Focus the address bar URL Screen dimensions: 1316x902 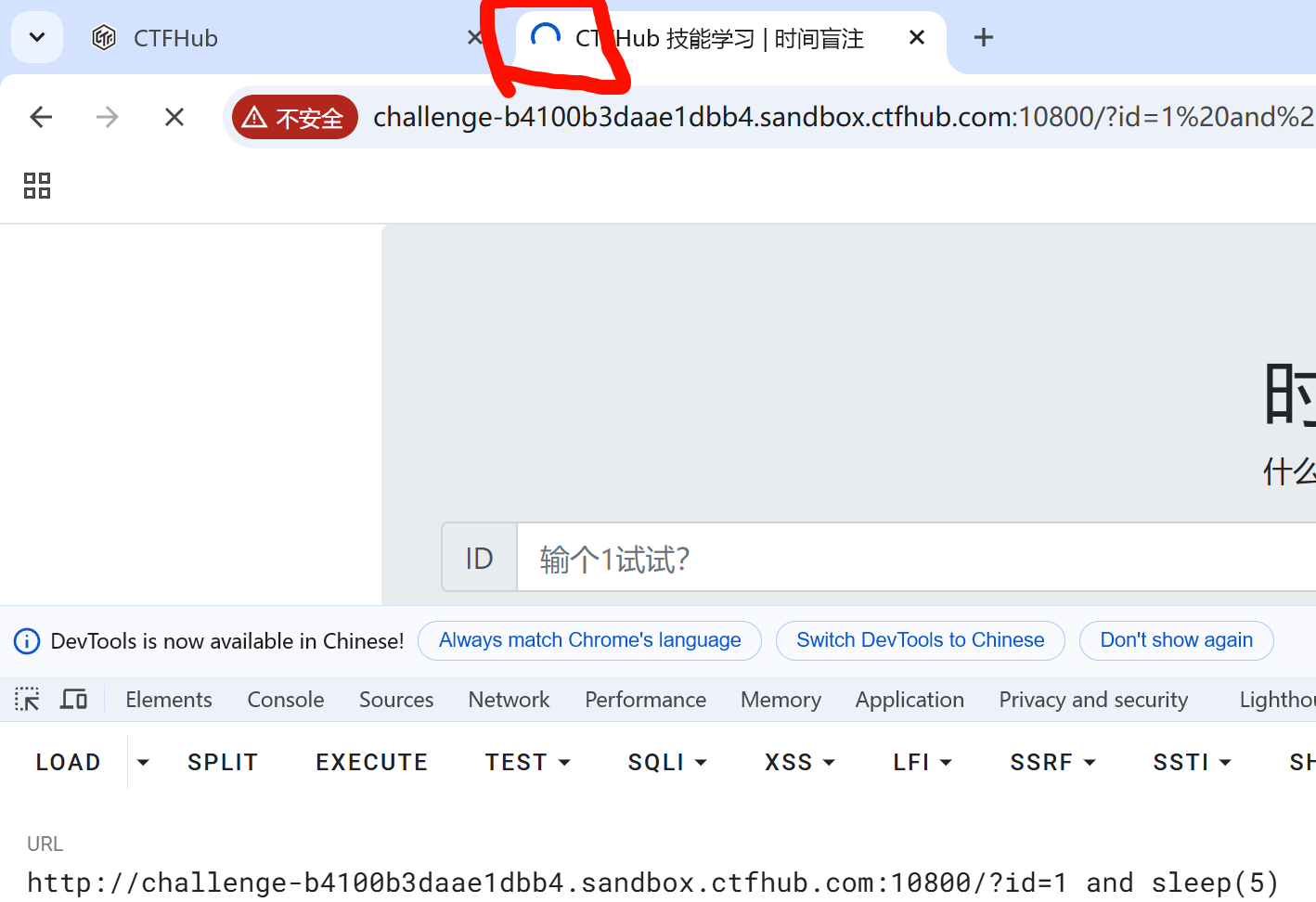843,117
